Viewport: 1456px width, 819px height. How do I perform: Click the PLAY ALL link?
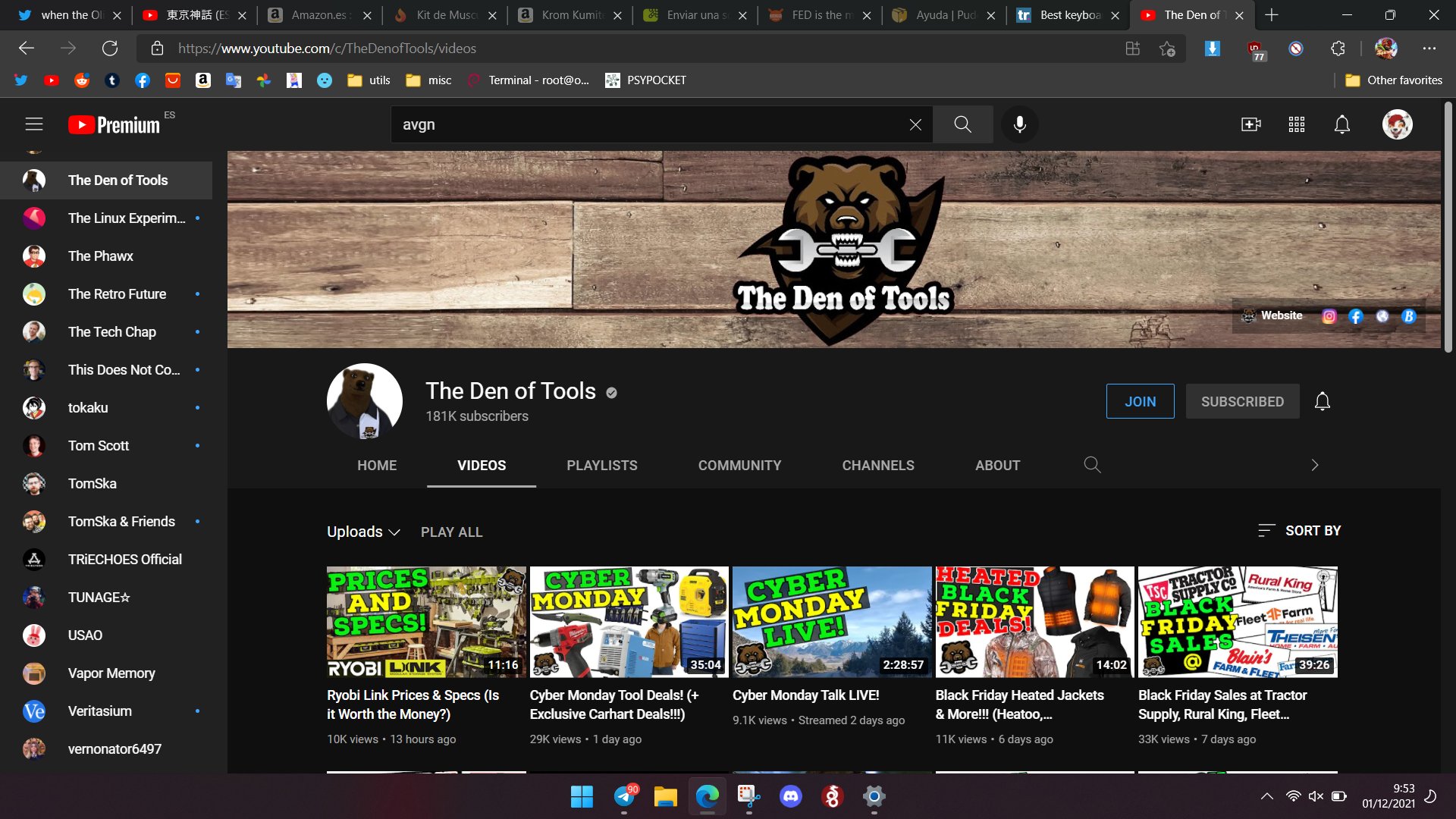point(451,532)
